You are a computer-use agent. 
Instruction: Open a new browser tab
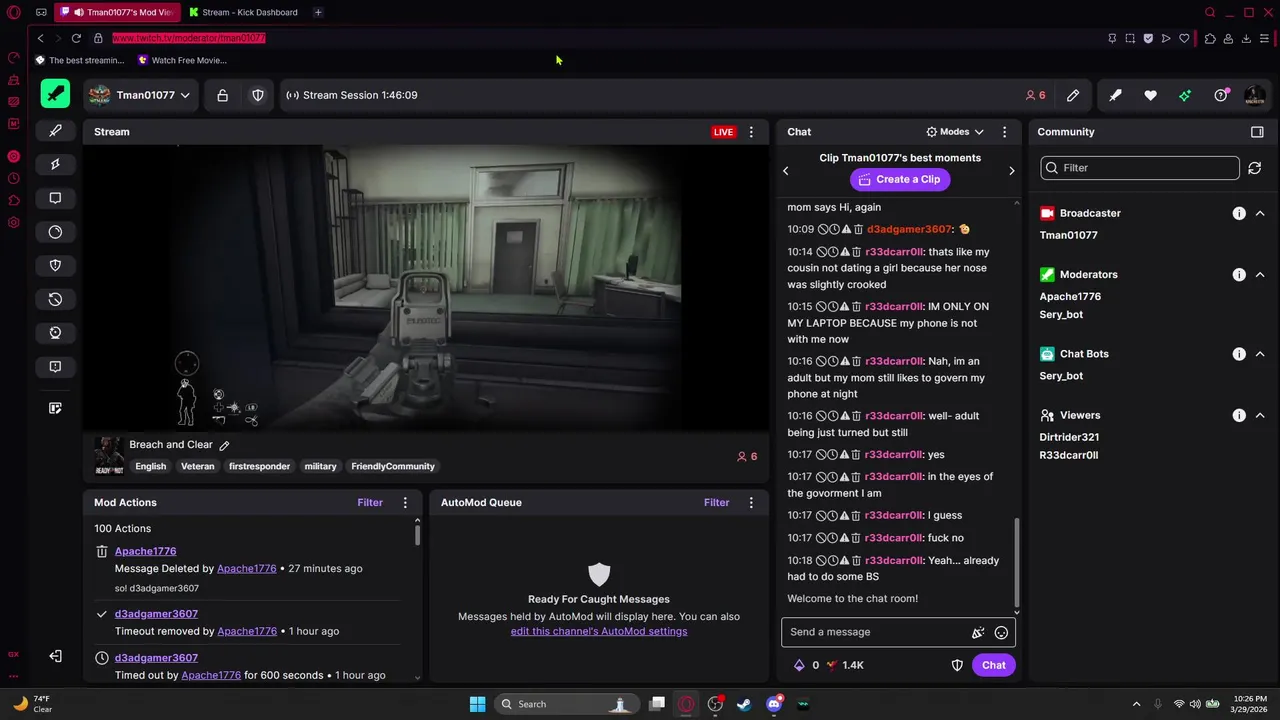click(x=318, y=12)
